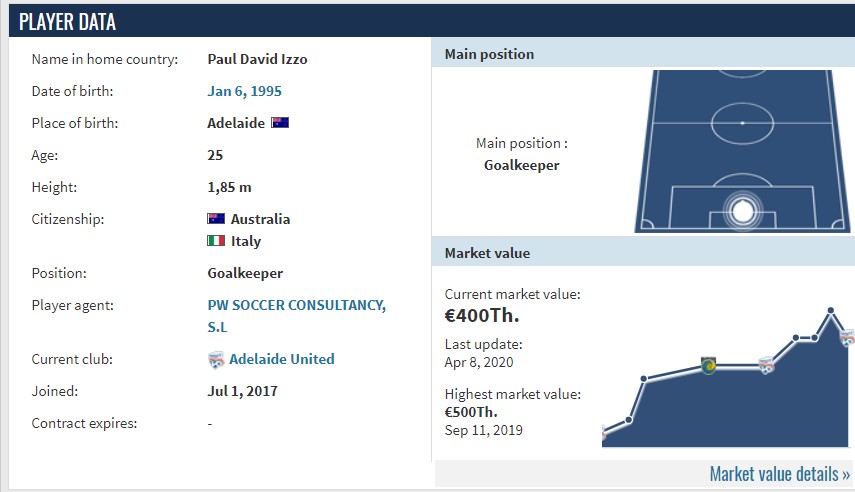Open the Jan 6, 1995 birth date link
This screenshot has width=855, height=492.
(244, 91)
